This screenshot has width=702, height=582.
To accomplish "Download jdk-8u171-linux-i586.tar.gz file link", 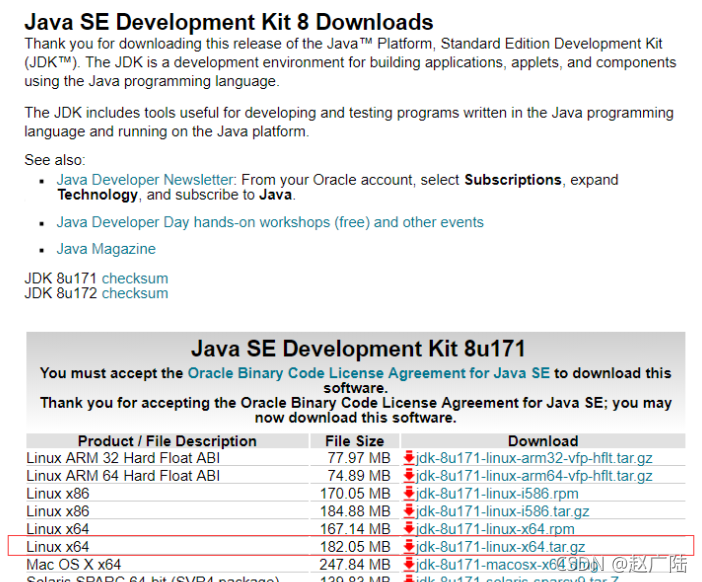I will 502,511.
